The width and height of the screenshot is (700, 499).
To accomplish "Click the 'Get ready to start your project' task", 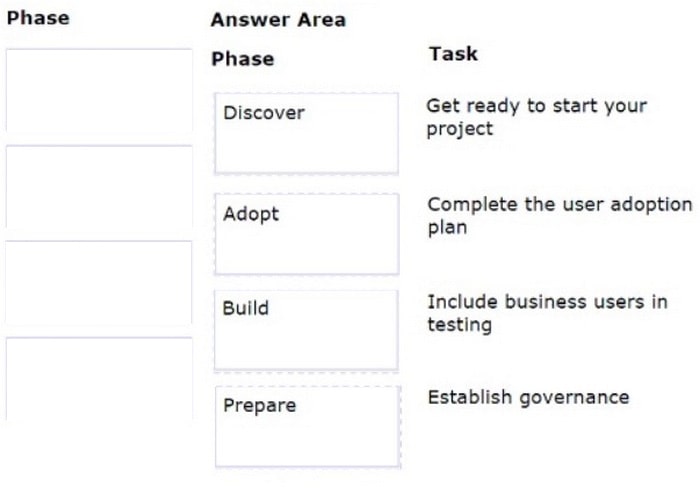I will tap(537, 117).
